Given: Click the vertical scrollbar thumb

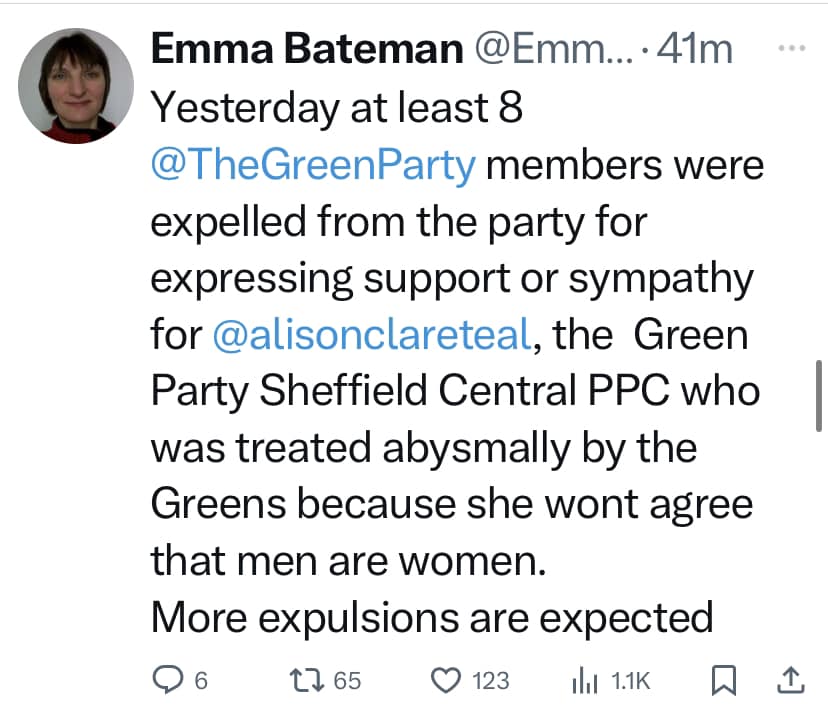Looking at the screenshot, I should (x=819, y=395).
